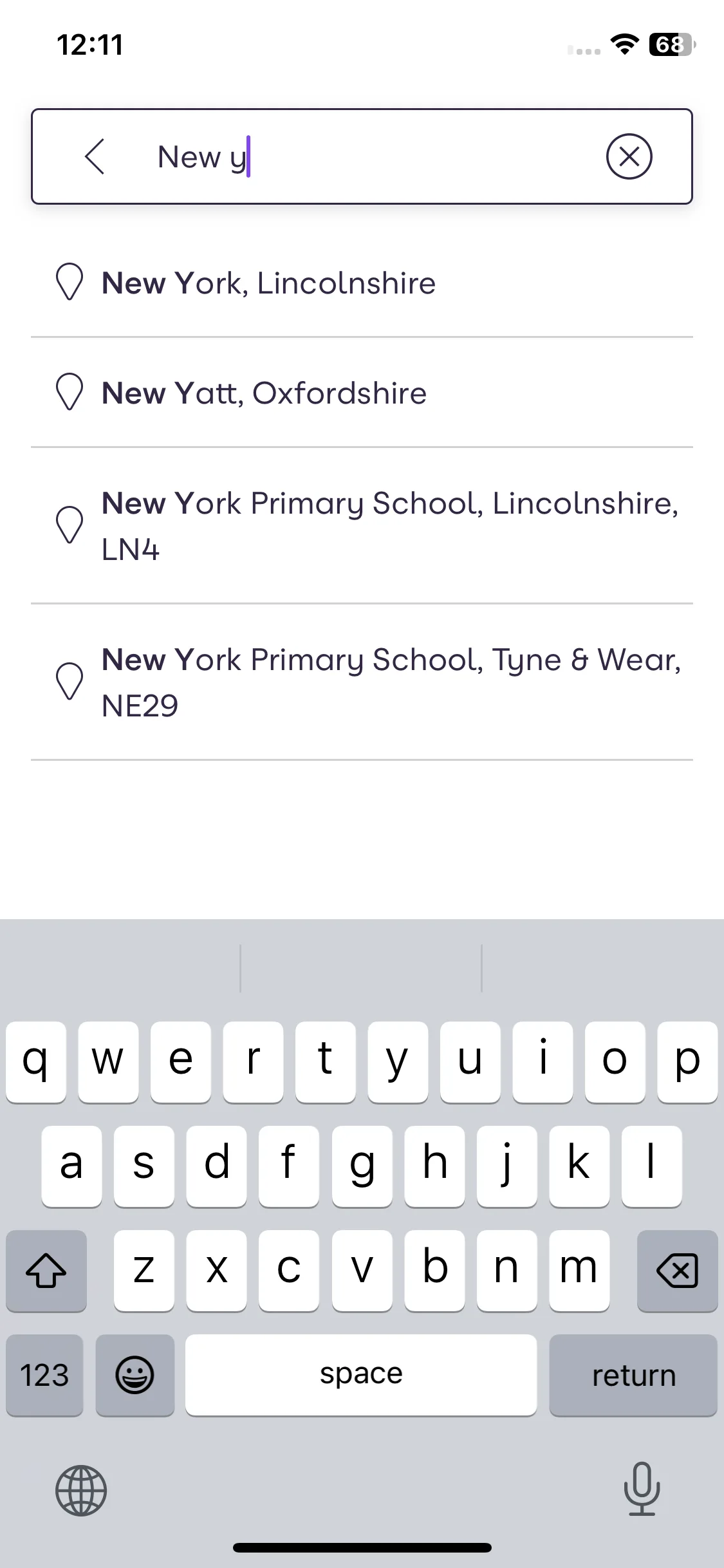This screenshot has width=724, height=1568.
Task: Tap the space bar
Action: point(361,1375)
